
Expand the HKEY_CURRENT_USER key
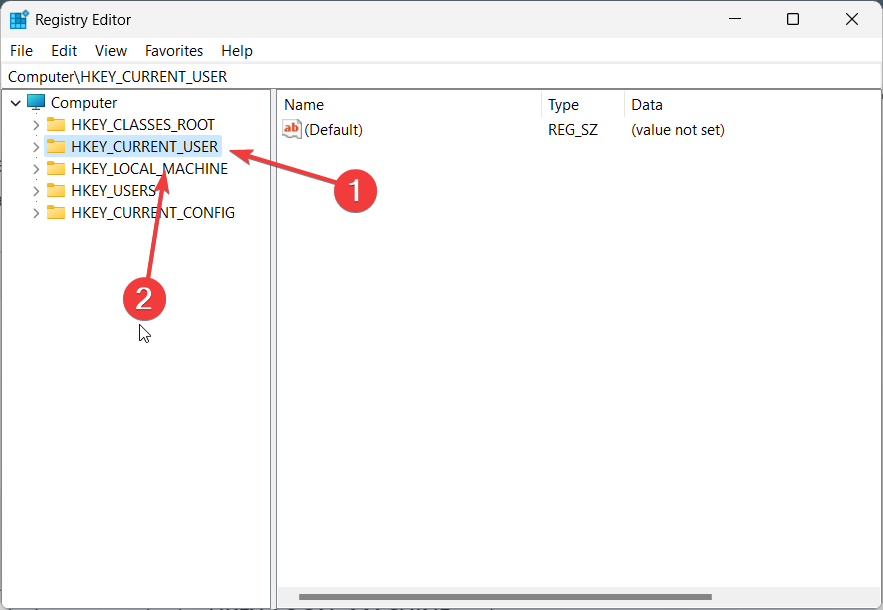click(36, 147)
